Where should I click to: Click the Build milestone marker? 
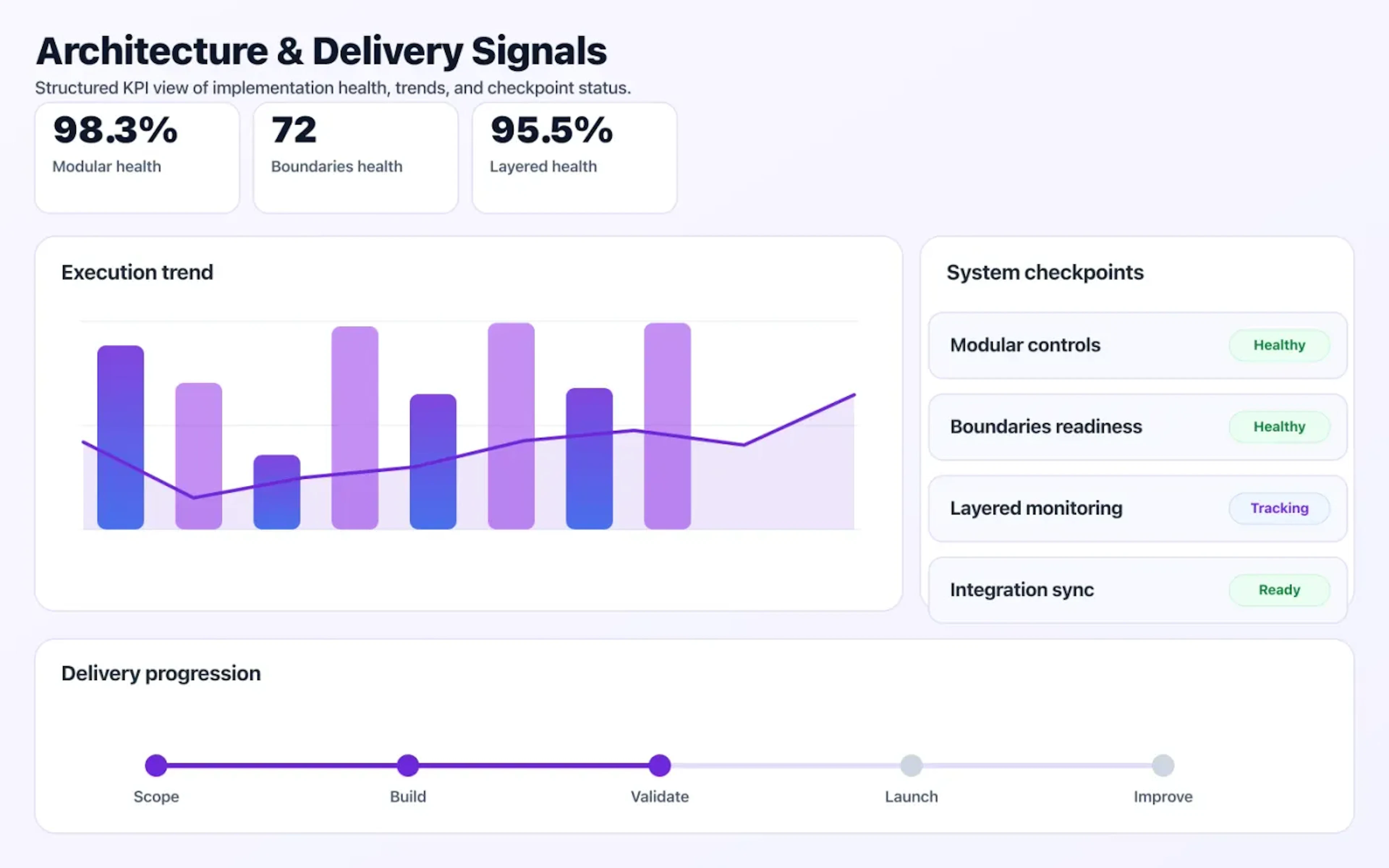[408, 764]
